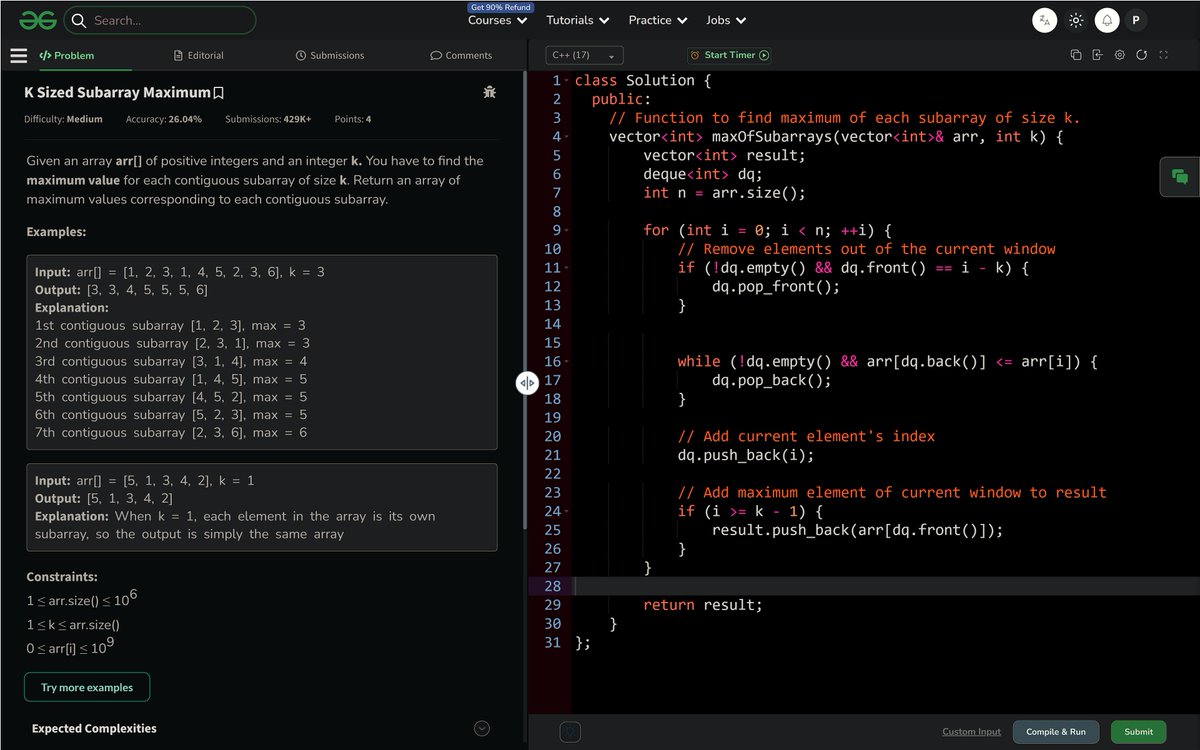Viewport: 1200px width, 750px height.
Task: Place cursor on empty editor line 28
Action: pyautogui.click(x=886, y=586)
